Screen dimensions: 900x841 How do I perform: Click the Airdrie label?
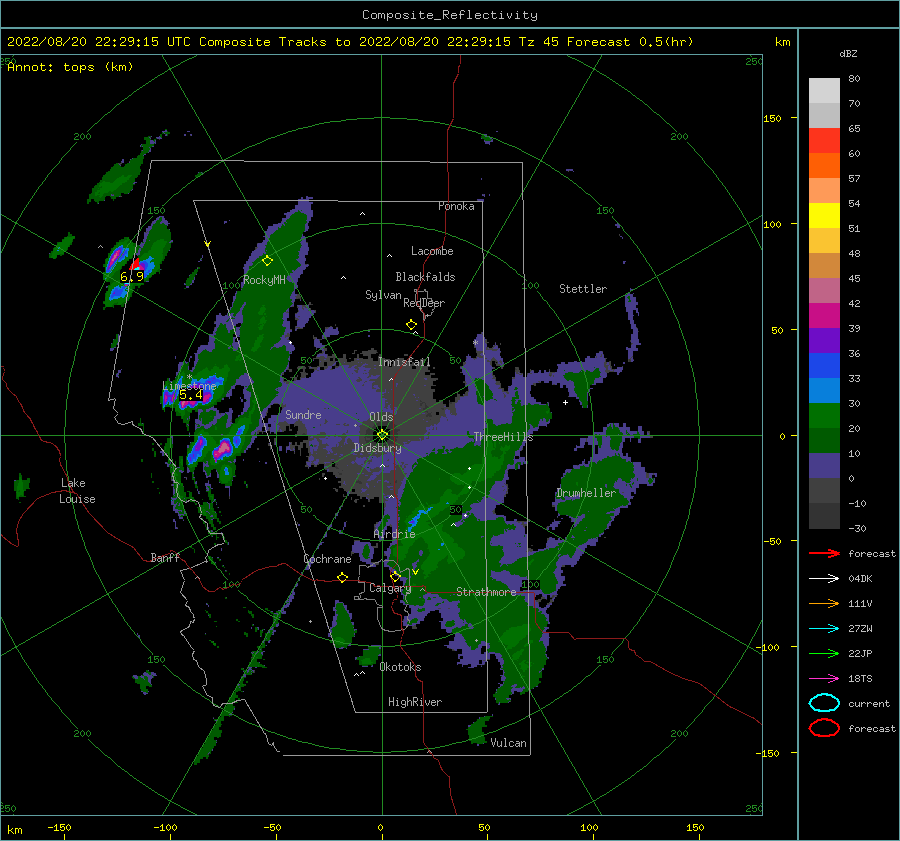tap(394, 534)
